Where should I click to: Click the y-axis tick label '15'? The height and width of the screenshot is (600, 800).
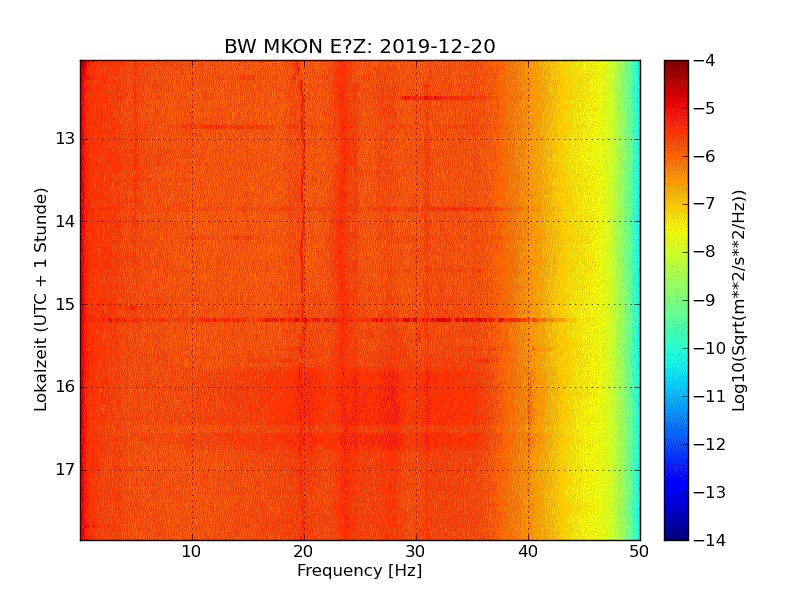[x=65, y=305]
